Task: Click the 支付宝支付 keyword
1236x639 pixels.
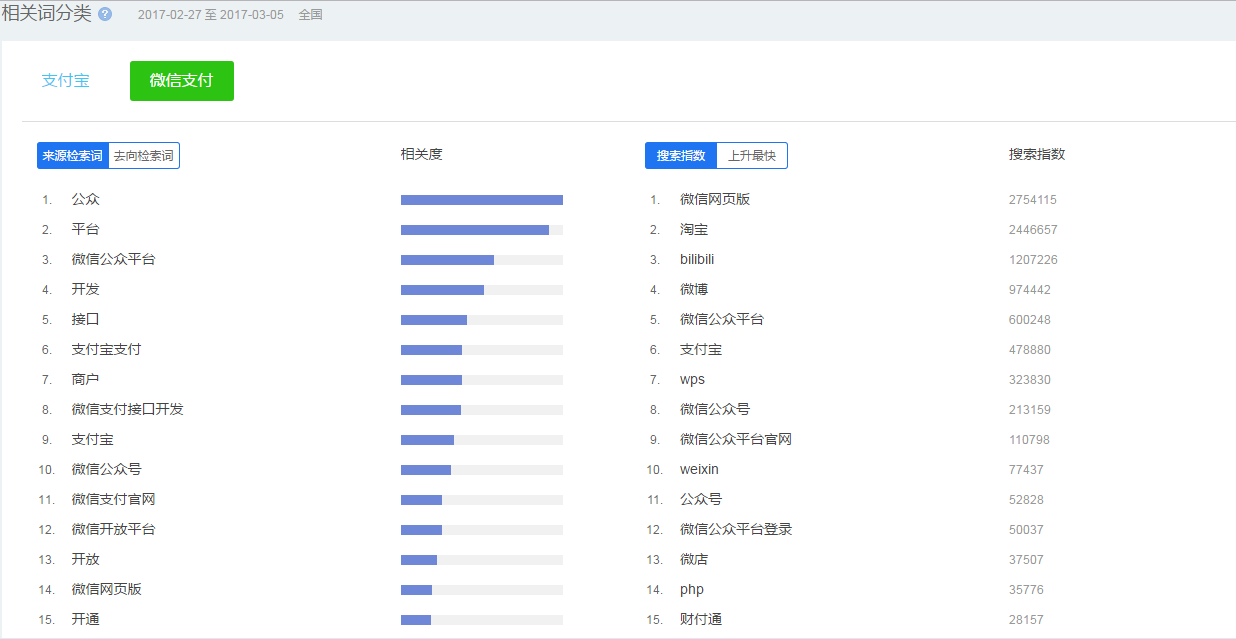Action: [x=107, y=350]
